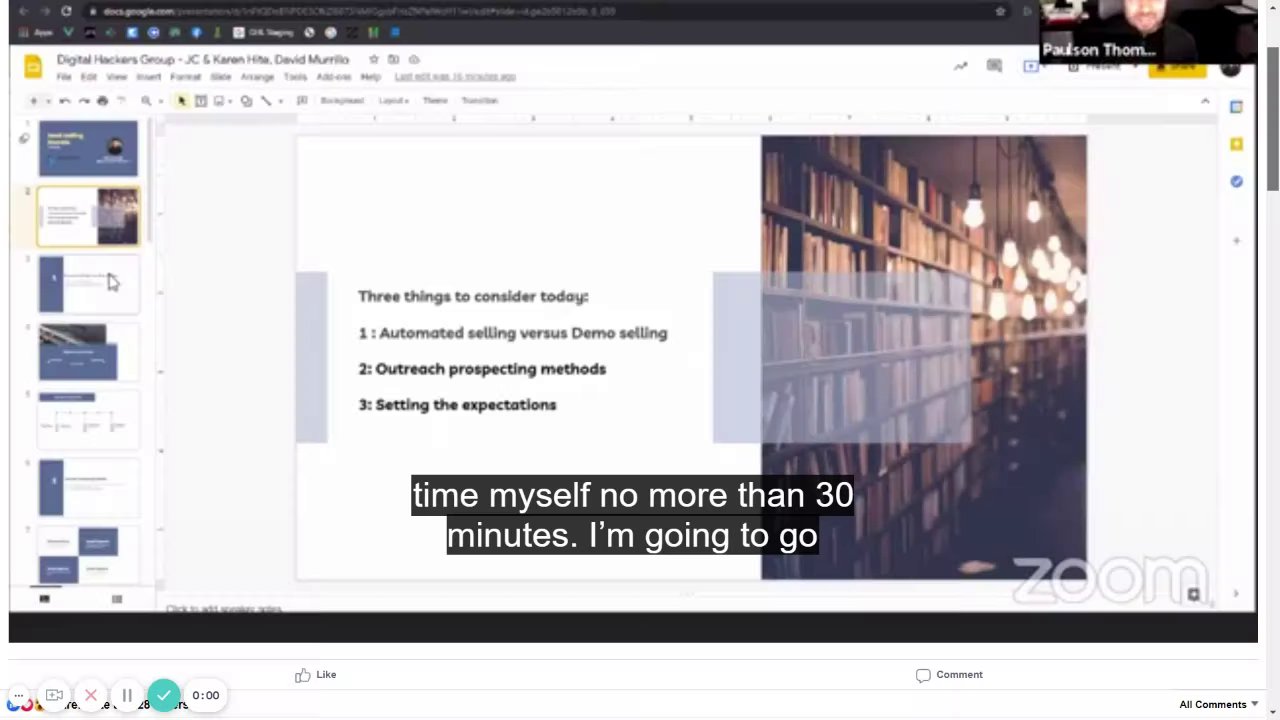Image resolution: width=1280 pixels, height=720 pixels.
Task: Click the Theme toolbar button
Action: (x=435, y=101)
